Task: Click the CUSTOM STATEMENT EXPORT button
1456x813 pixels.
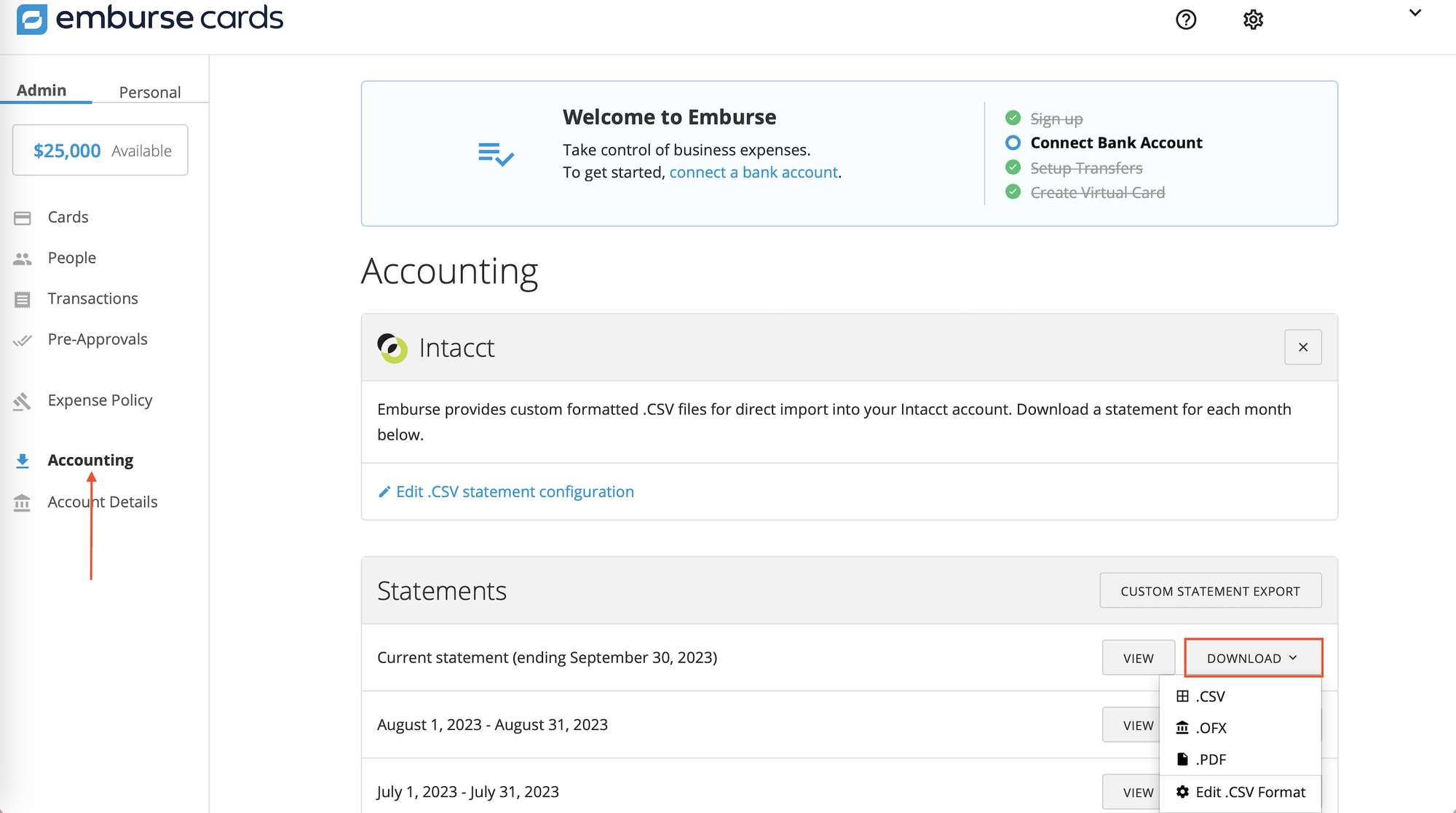Action: point(1211,590)
